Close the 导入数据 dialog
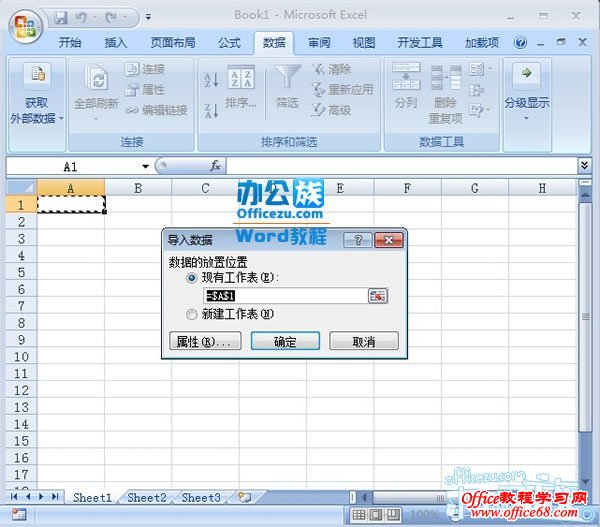This screenshot has width=600, height=527. pos(389,240)
